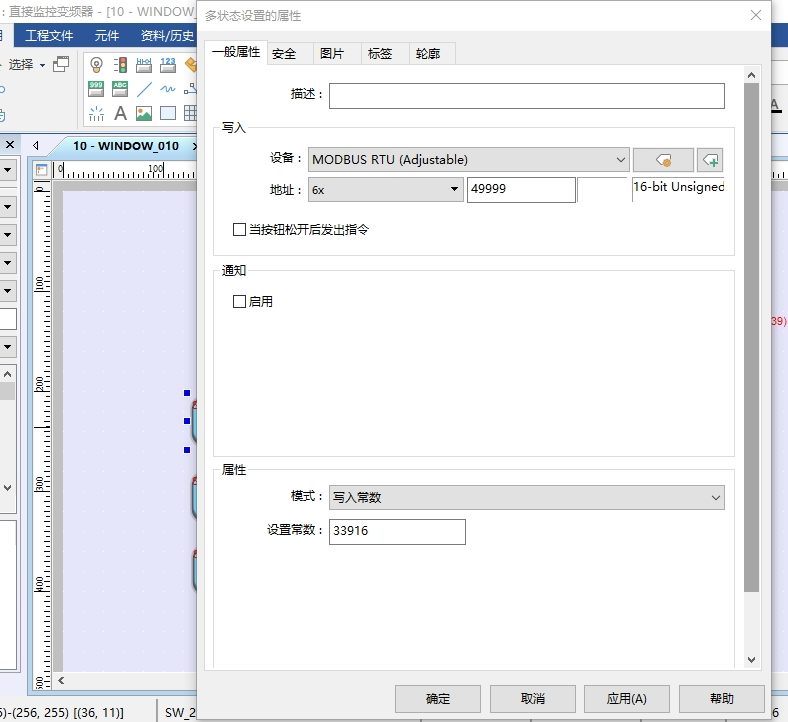Choose the numeric 123 input object icon
The height and width of the screenshot is (722, 788).
pos(167,65)
